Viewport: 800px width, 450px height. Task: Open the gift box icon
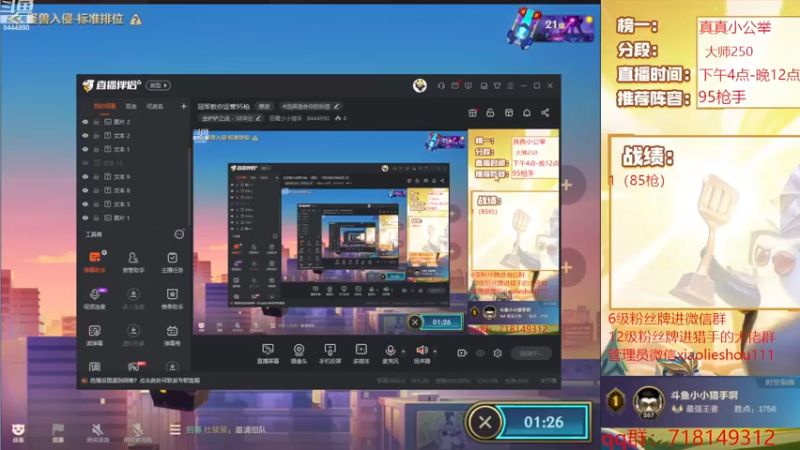[472, 113]
